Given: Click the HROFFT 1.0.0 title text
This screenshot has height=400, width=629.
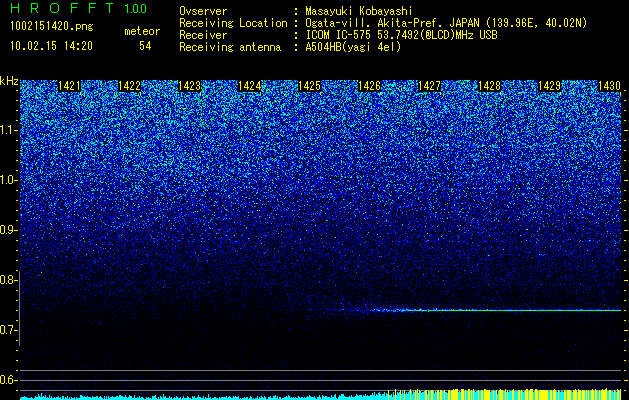Looking at the screenshot, I should tap(79, 8).
